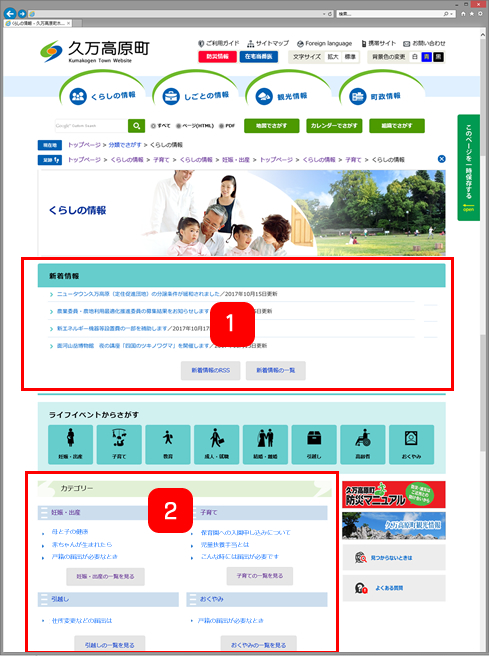Expand the このページを一時保存する side tab
489x656 pixels.
point(469,167)
